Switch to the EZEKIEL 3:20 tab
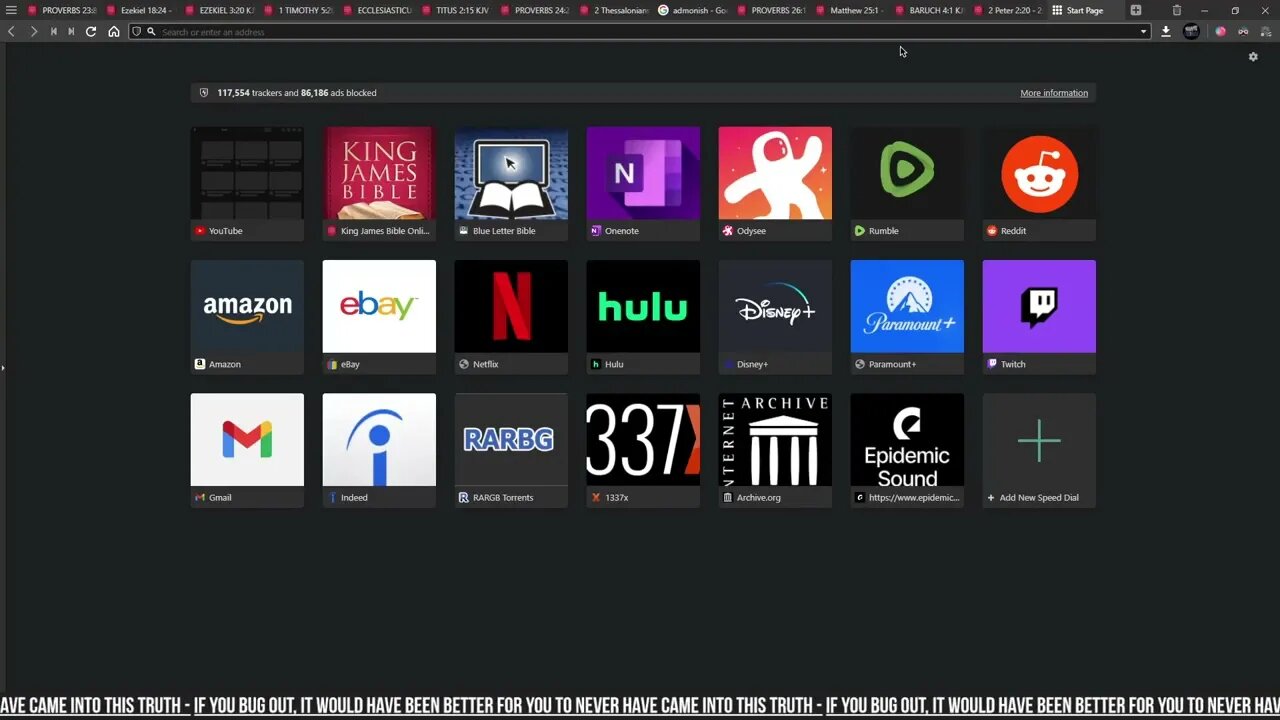 point(219,10)
